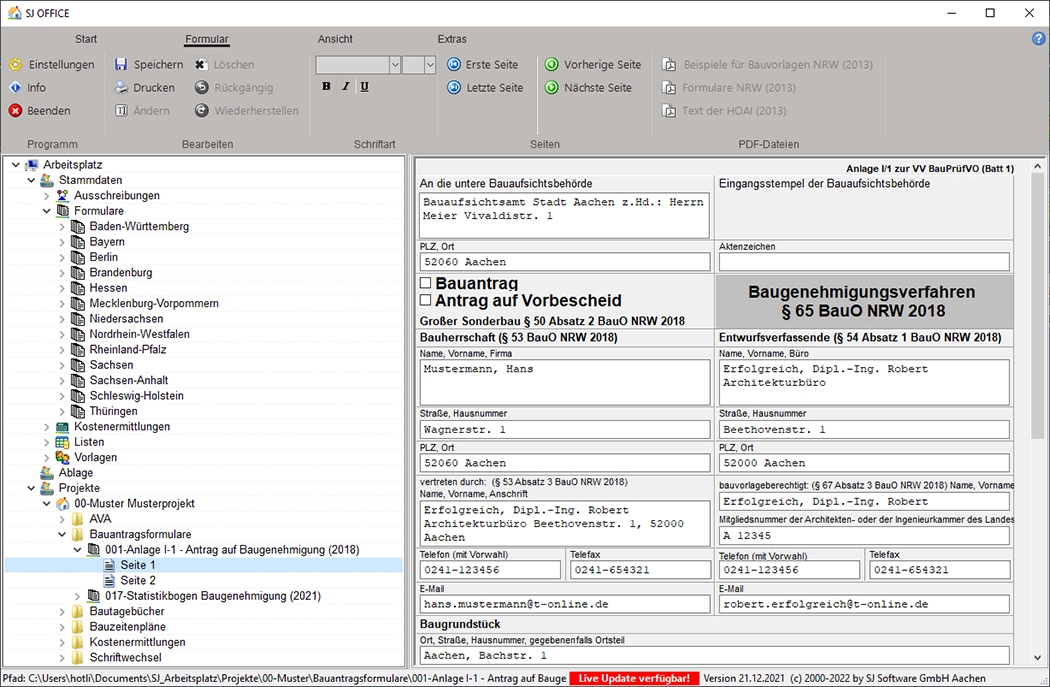Select Seite 2 in tree
The width and height of the screenshot is (1050, 687).
(138, 580)
